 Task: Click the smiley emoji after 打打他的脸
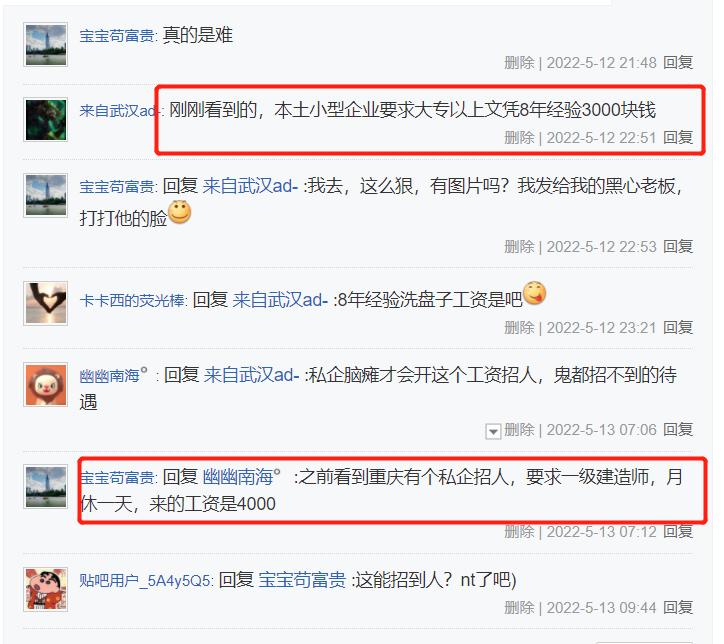tap(180, 212)
